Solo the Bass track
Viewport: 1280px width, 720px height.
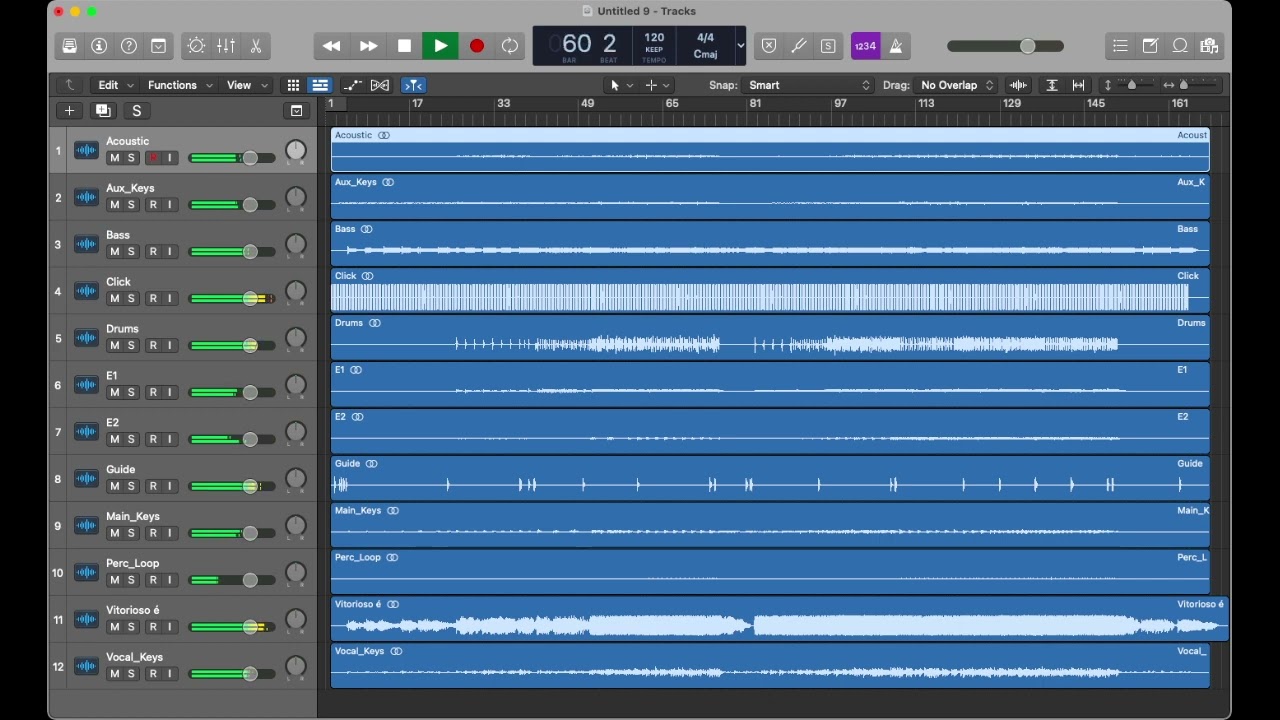131,252
